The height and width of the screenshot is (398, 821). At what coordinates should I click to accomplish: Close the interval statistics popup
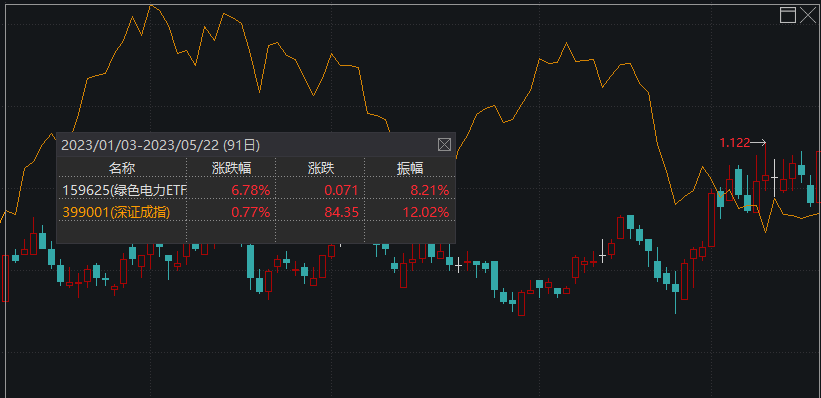(x=444, y=145)
